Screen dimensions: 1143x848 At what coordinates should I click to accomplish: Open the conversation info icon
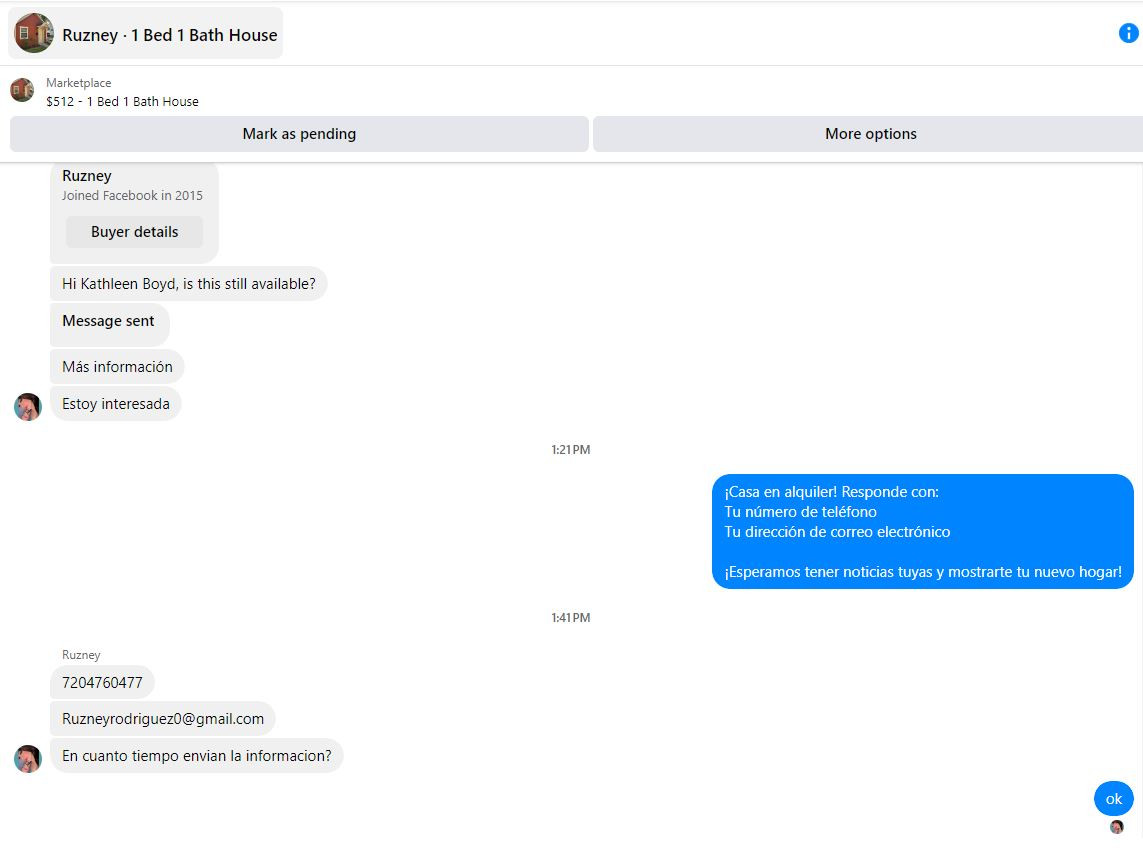pos(1128,33)
